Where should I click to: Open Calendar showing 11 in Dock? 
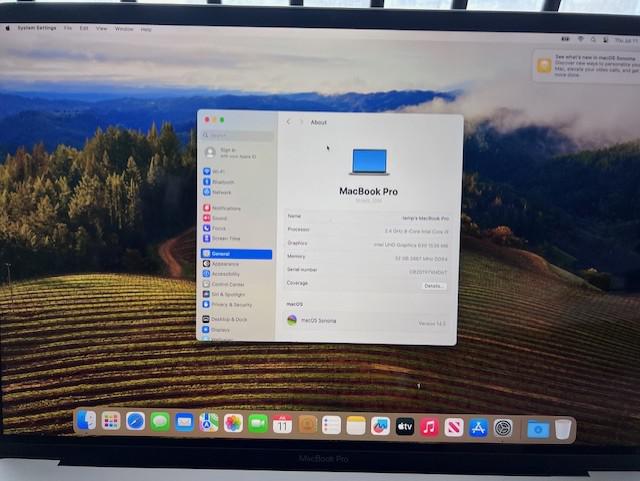point(282,424)
